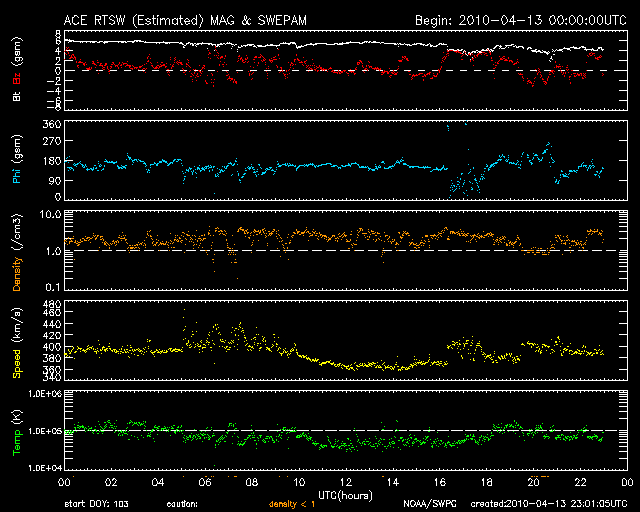The height and width of the screenshot is (512, 640).
Task: Click the '08' hour label on time axis
Action: [x=252, y=483]
